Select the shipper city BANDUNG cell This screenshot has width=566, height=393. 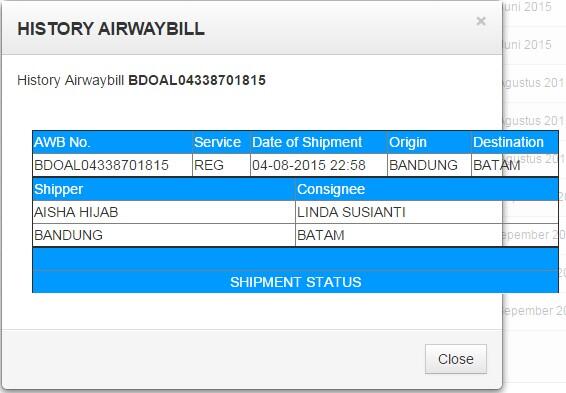point(164,235)
